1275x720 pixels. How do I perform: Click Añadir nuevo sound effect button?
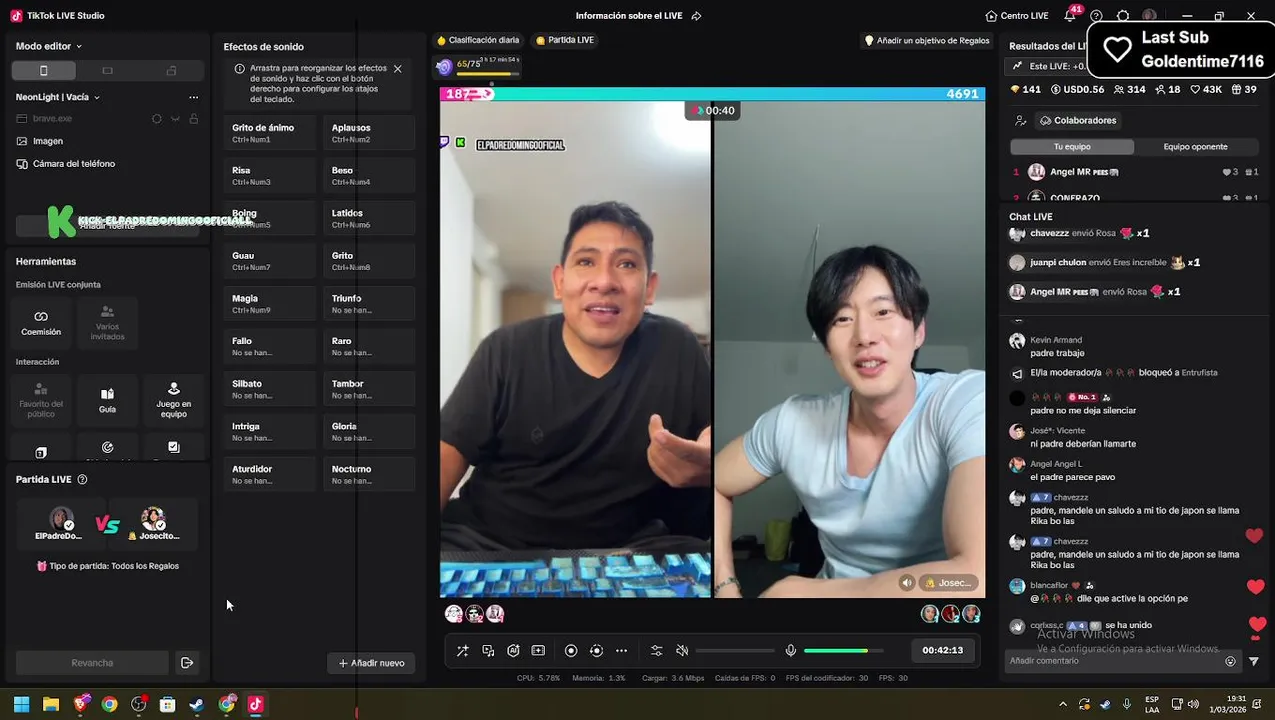pos(371,663)
